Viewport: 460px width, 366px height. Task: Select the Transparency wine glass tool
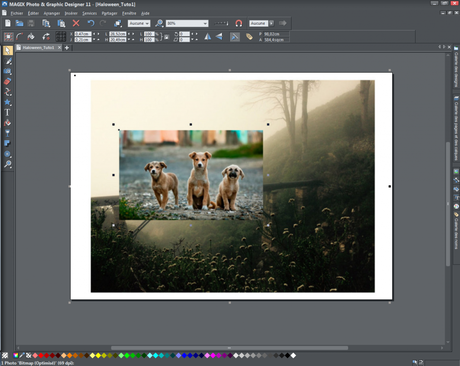click(x=8, y=133)
